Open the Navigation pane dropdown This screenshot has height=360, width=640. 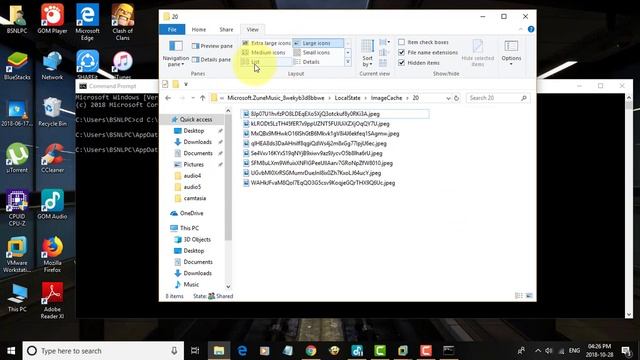pos(176,53)
